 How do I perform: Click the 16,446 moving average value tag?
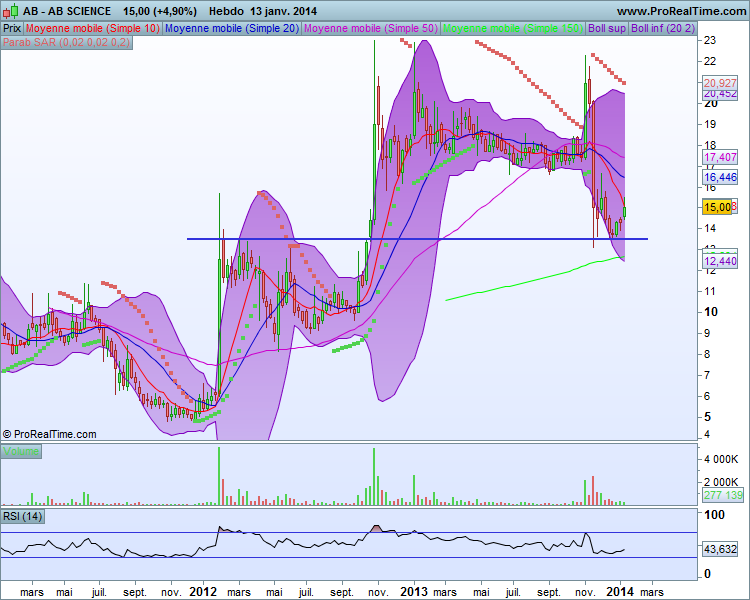(720, 178)
